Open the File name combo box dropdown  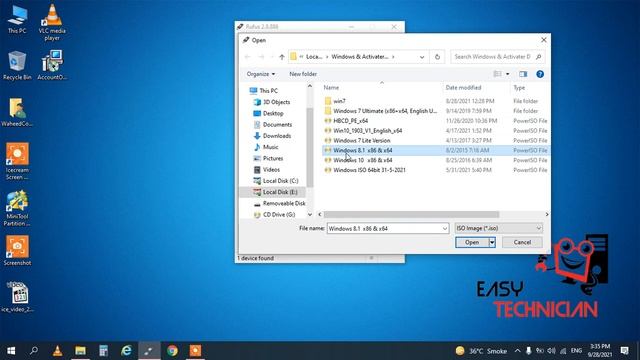coord(445,229)
